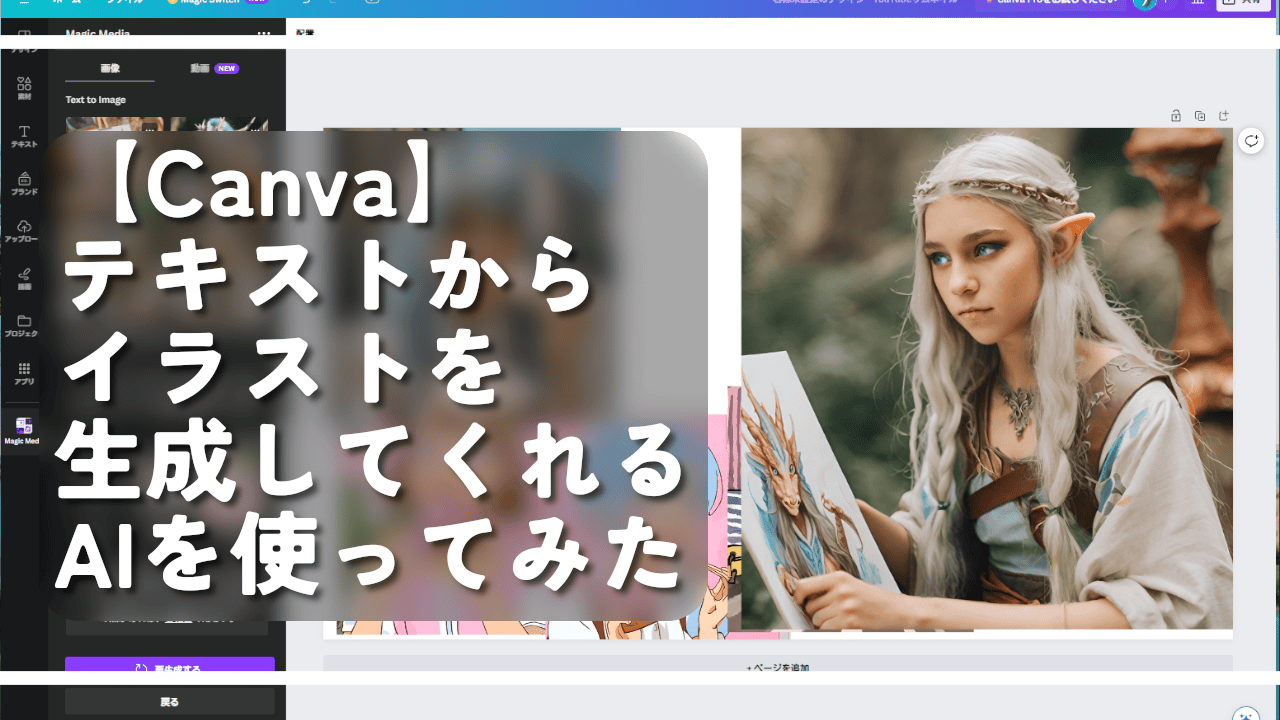Open the ブランド (Brand) sidebar panel
Image resolution: width=1280 pixels, height=720 pixels.
(24, 183)
